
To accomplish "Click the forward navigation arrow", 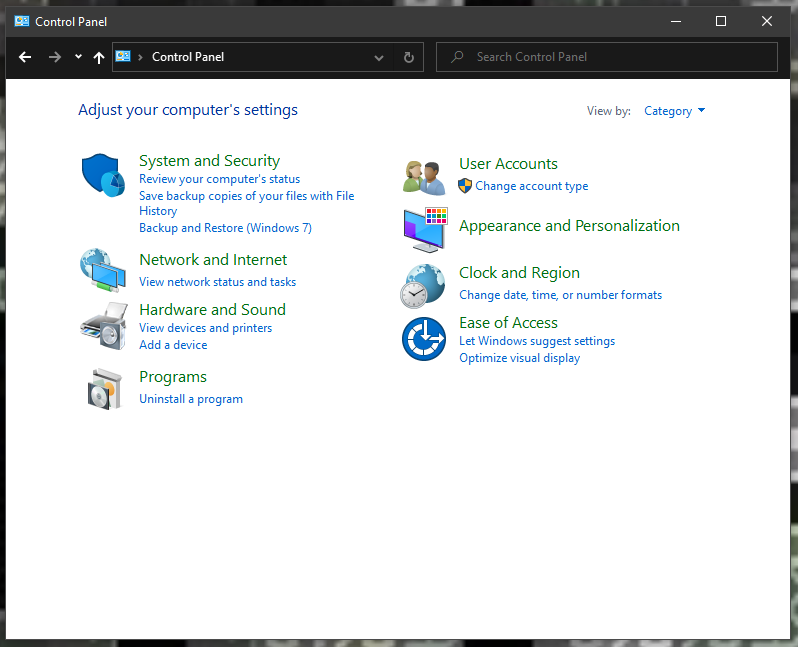I will coord(54,57).
